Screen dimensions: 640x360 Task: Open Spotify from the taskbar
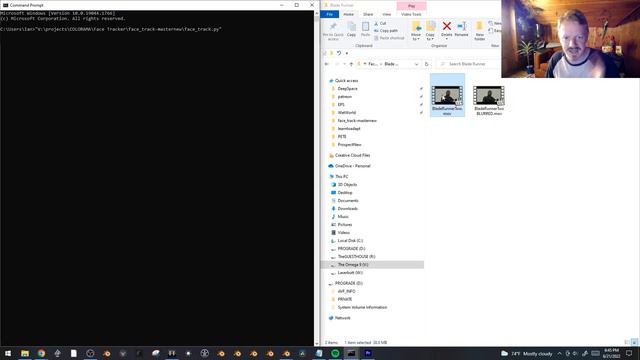pyautogui.click(x=335, y=353)
